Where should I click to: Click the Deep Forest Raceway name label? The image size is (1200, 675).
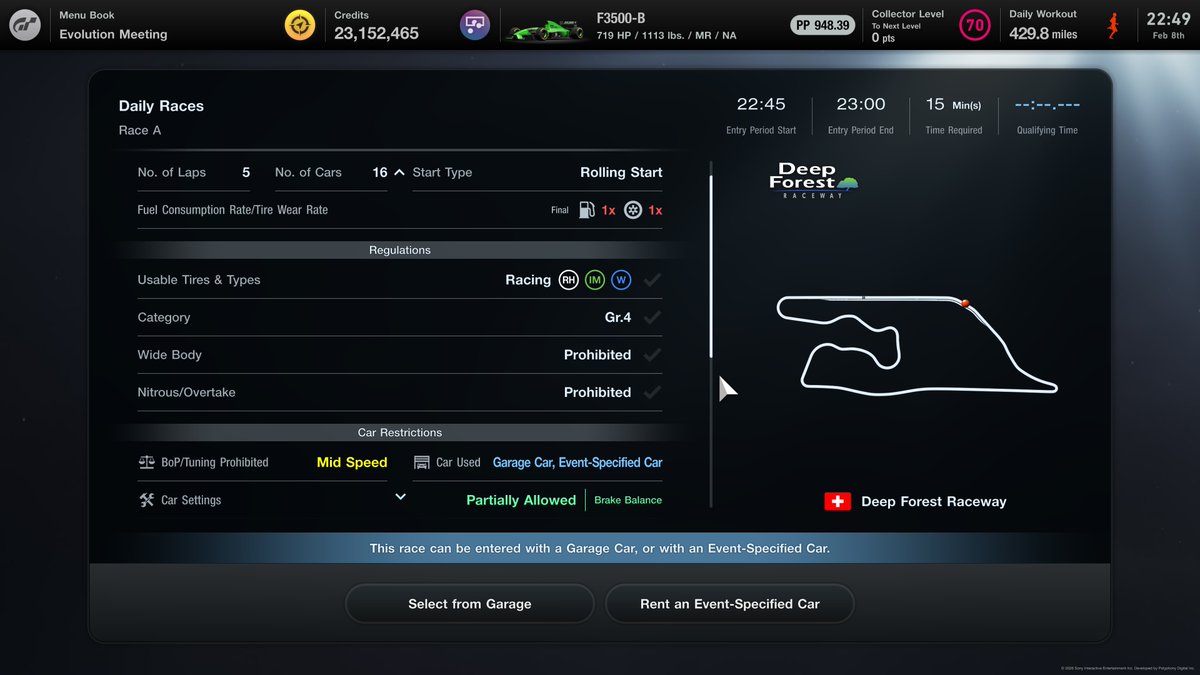pos(934,502)
